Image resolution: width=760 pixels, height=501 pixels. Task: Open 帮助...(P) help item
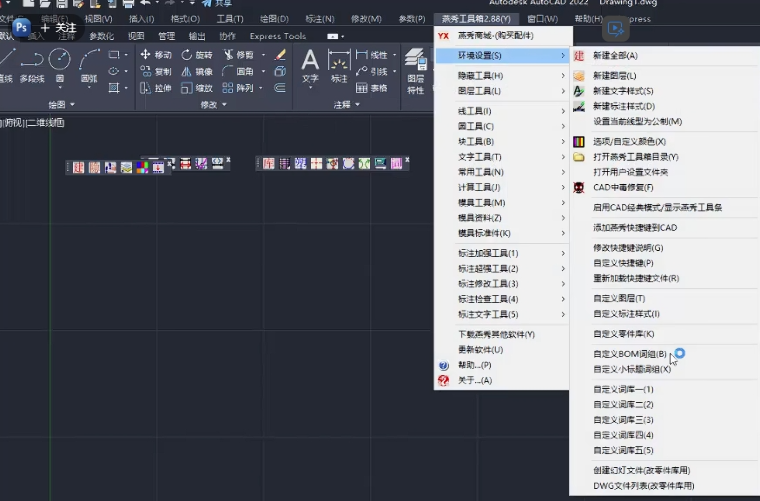pyautogui.click(x=474, y=365)
